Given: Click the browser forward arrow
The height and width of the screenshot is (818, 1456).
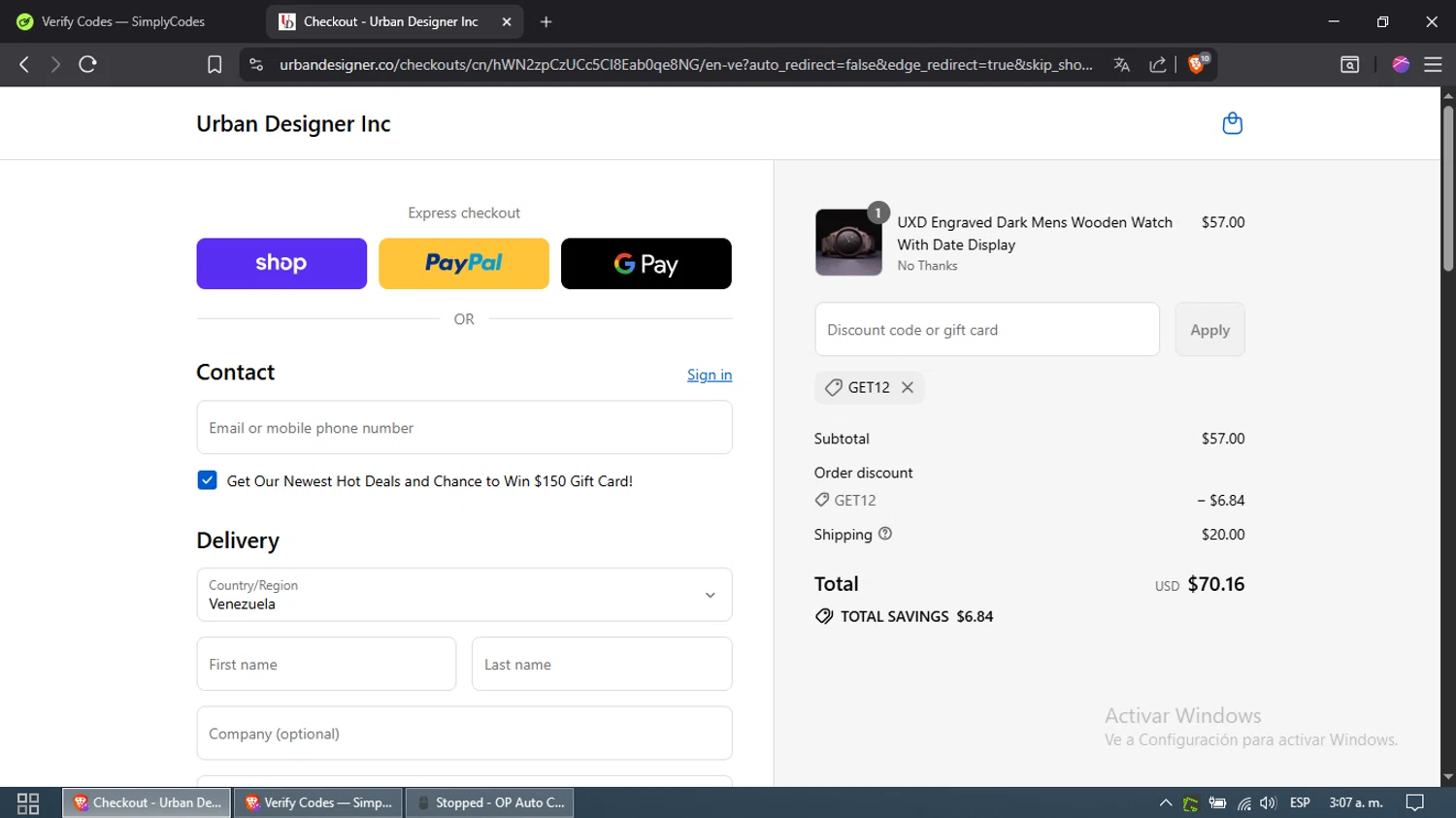Looking at the screenshot, I should pos(55,64).
